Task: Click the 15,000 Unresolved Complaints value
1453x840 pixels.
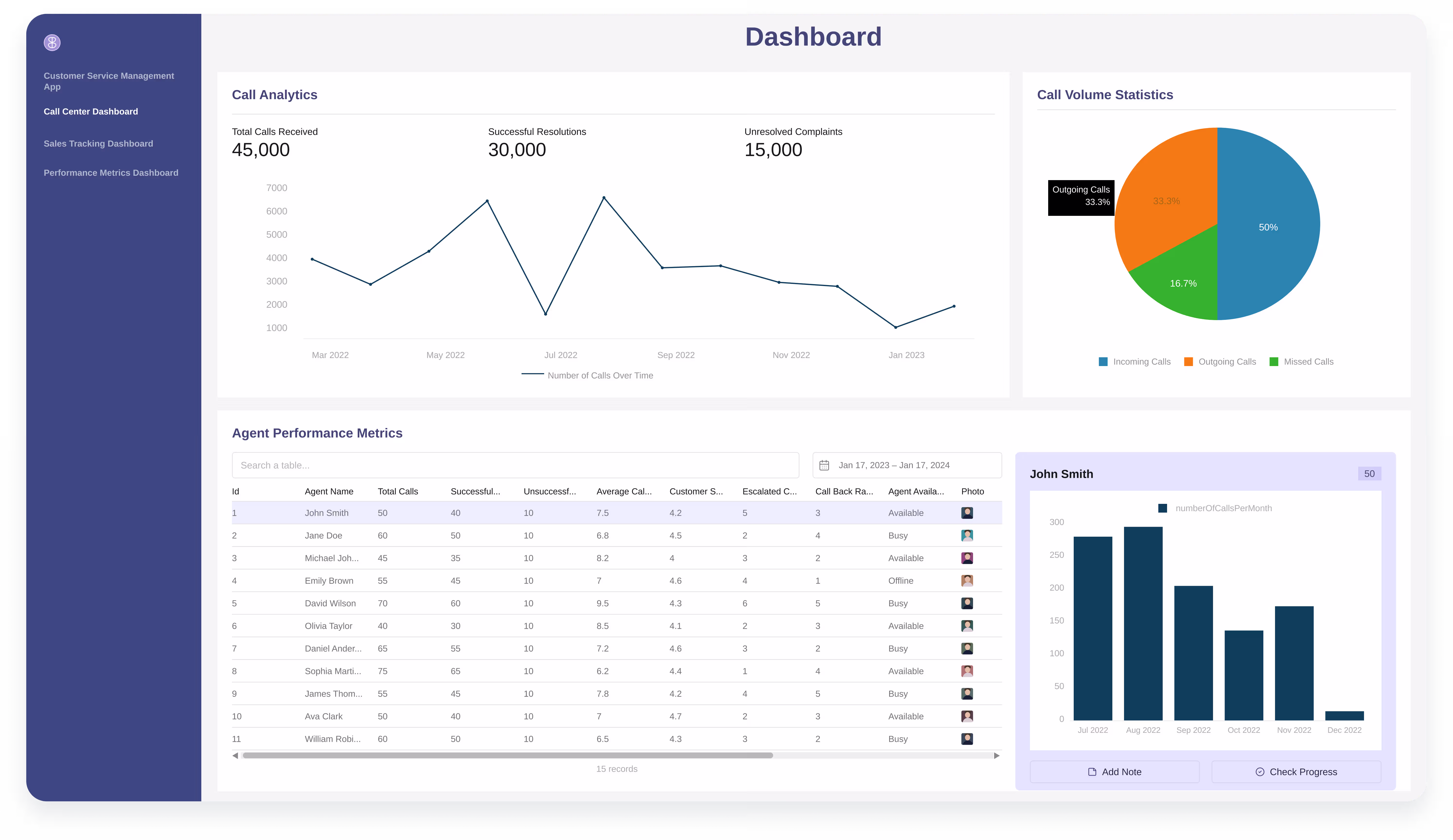Action: pyautogui.click(x=773, y=150)
